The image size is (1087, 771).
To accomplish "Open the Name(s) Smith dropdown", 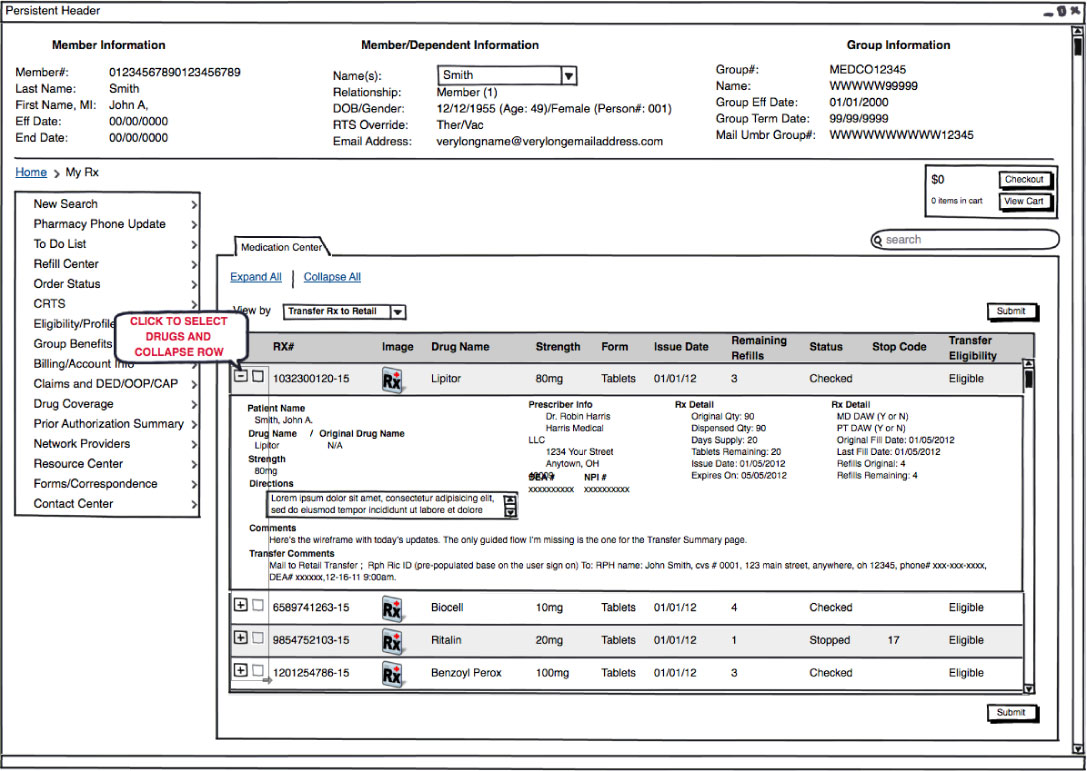I will [x=507, y=76].
